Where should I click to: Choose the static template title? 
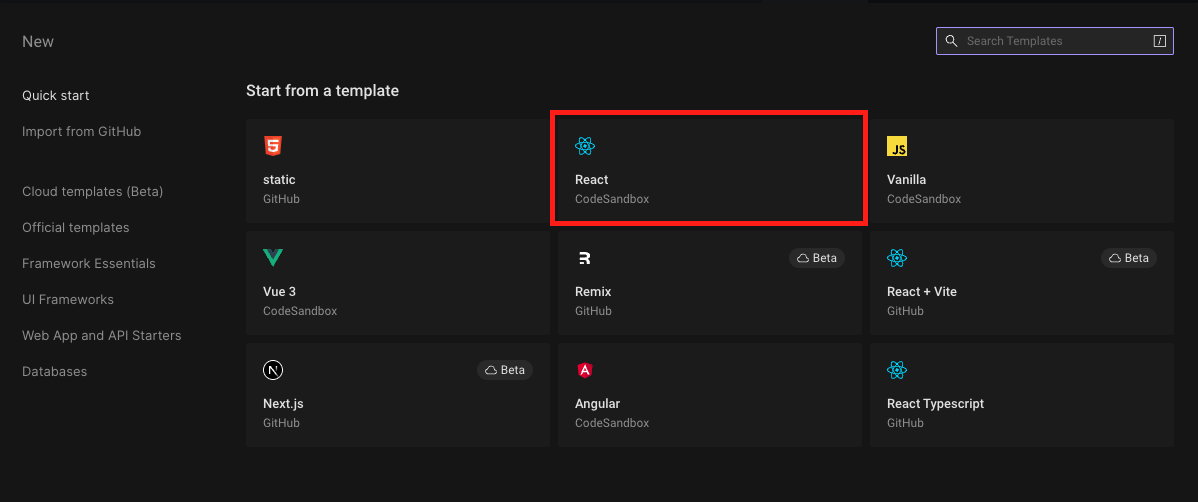tap(279, 180)
